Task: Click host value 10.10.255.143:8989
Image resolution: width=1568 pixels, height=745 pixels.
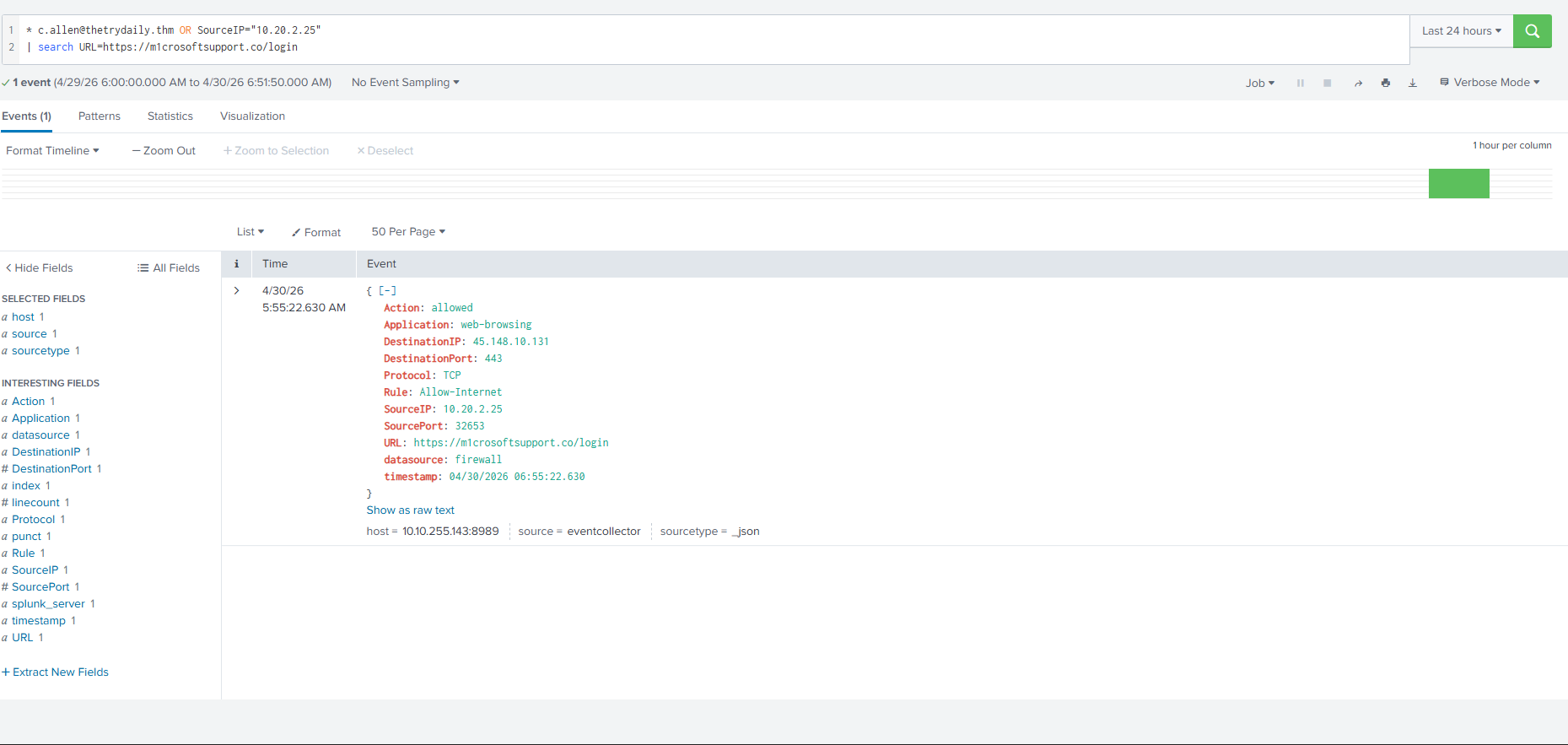Action: [450, 532]
